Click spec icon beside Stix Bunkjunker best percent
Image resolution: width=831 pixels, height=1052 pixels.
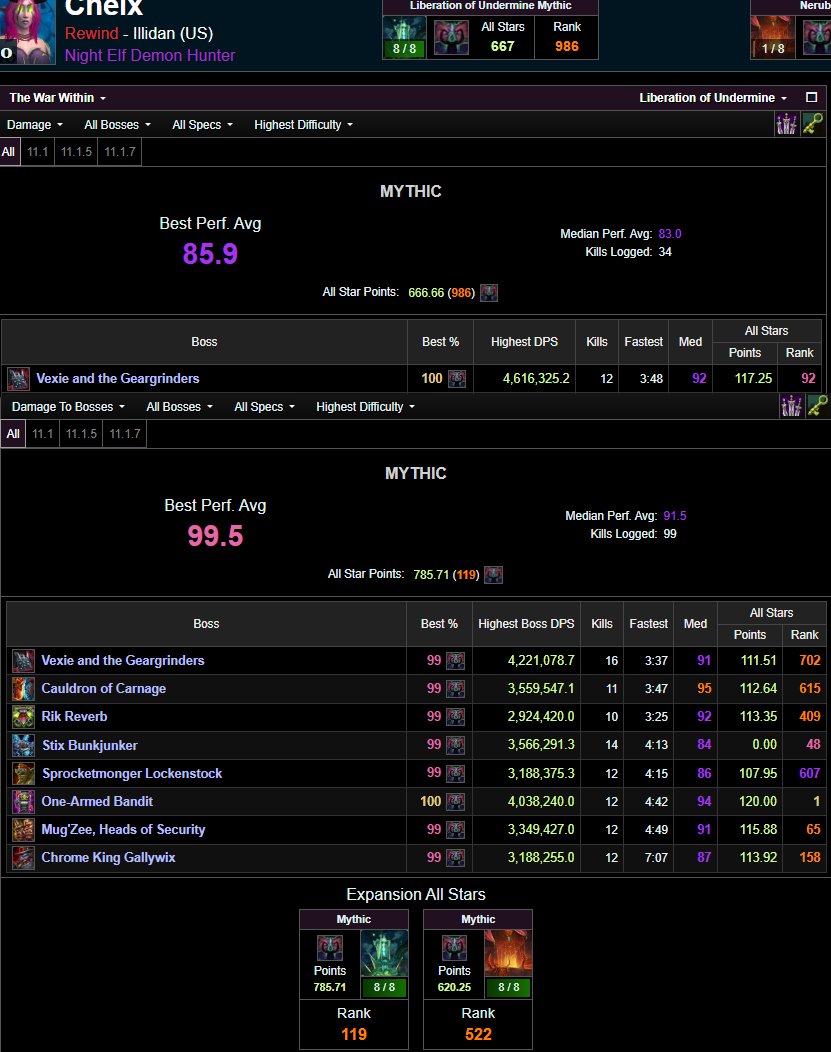pyautogui.click(x=455, y=745)
